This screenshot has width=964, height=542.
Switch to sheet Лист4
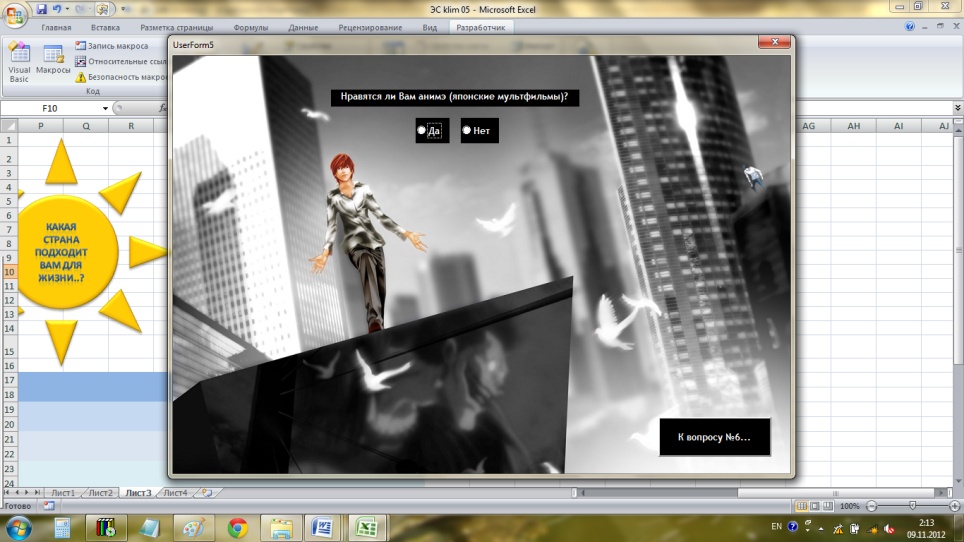click(x=175, y=493)
